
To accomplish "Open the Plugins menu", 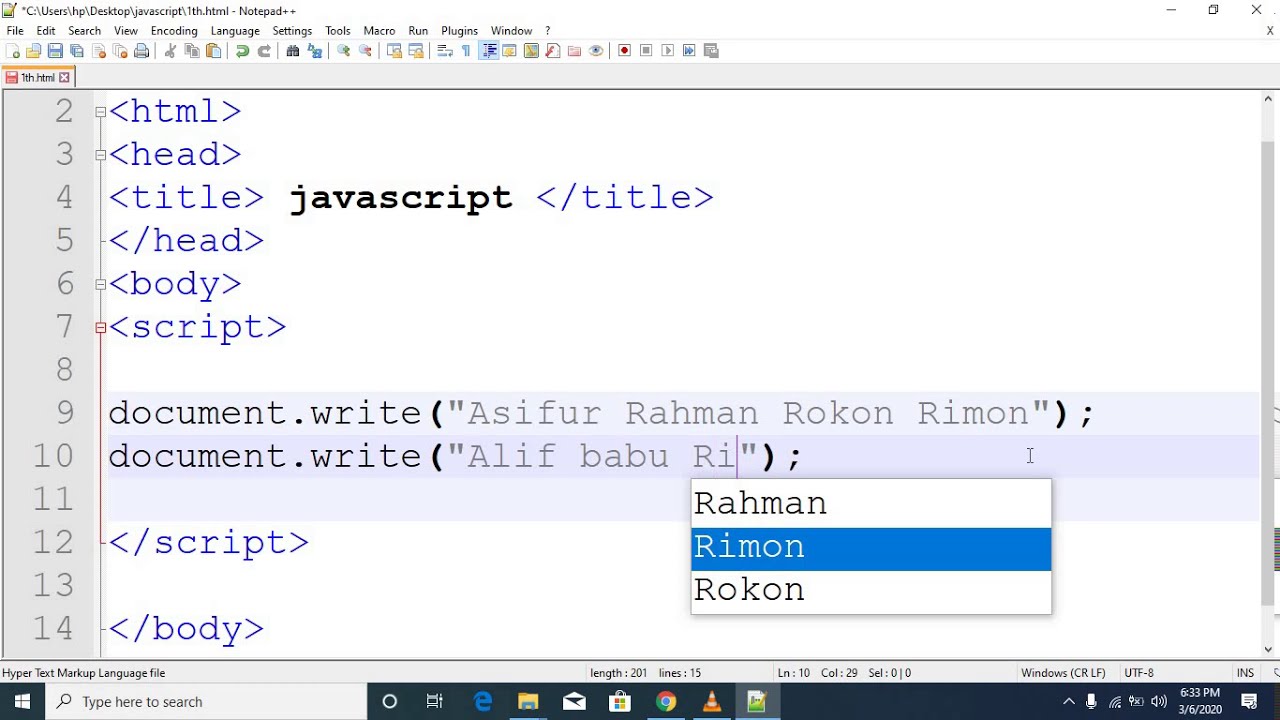I will (x=459, y=31).
